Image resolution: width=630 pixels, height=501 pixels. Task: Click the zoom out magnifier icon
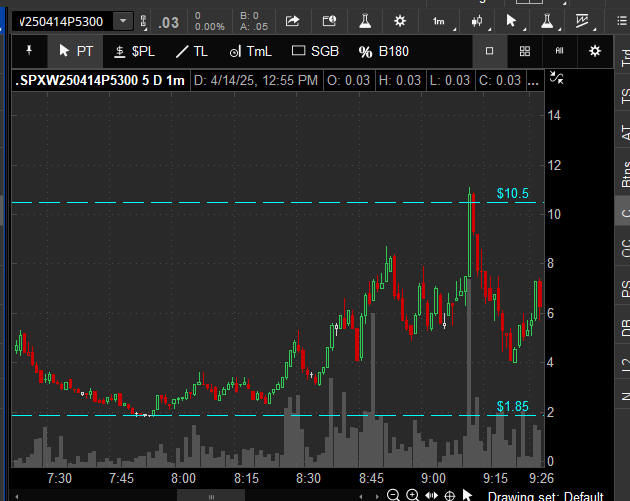tap(393, 495)
